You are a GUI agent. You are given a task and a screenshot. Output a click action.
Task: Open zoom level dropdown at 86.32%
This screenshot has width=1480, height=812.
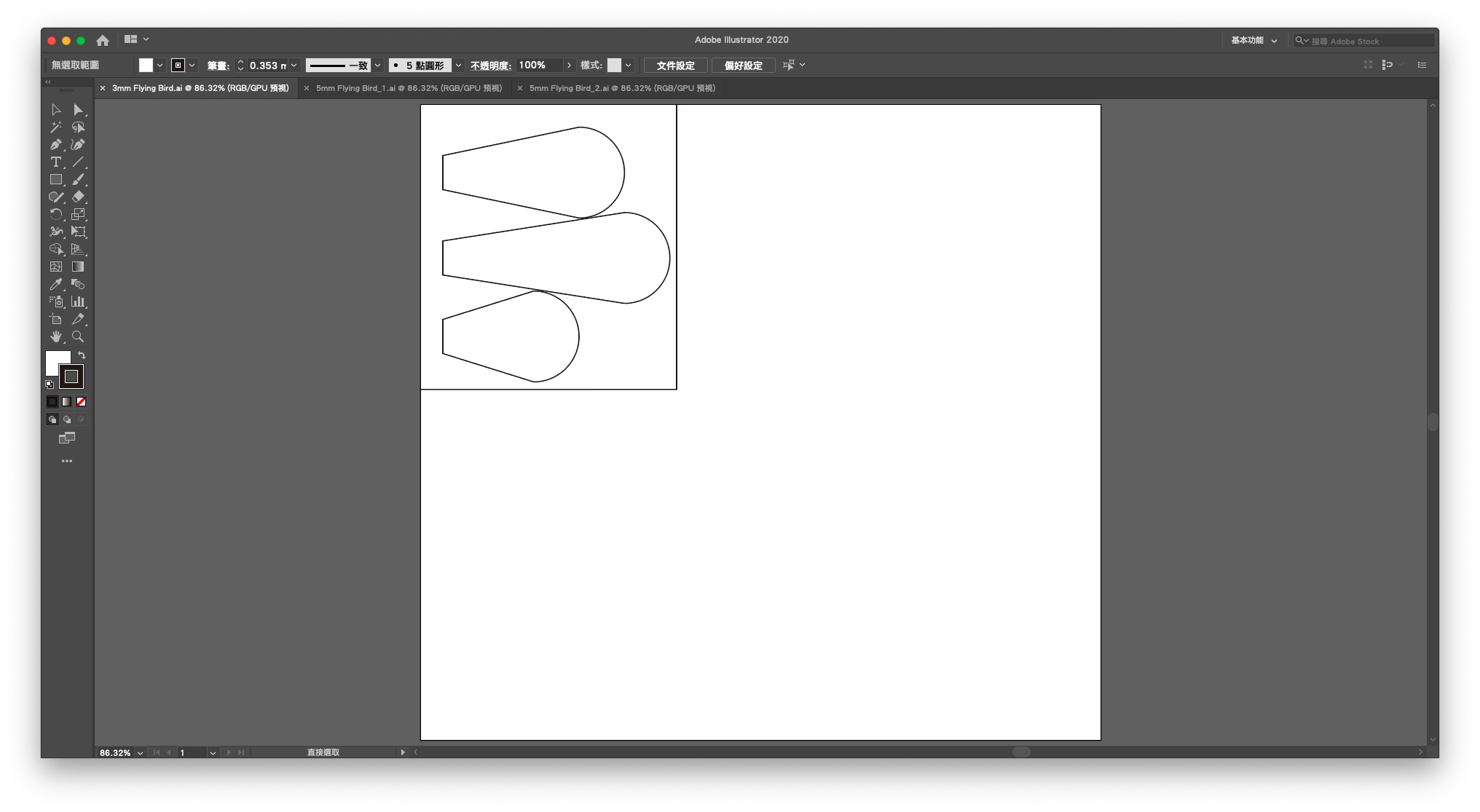(x=140, y=753)
